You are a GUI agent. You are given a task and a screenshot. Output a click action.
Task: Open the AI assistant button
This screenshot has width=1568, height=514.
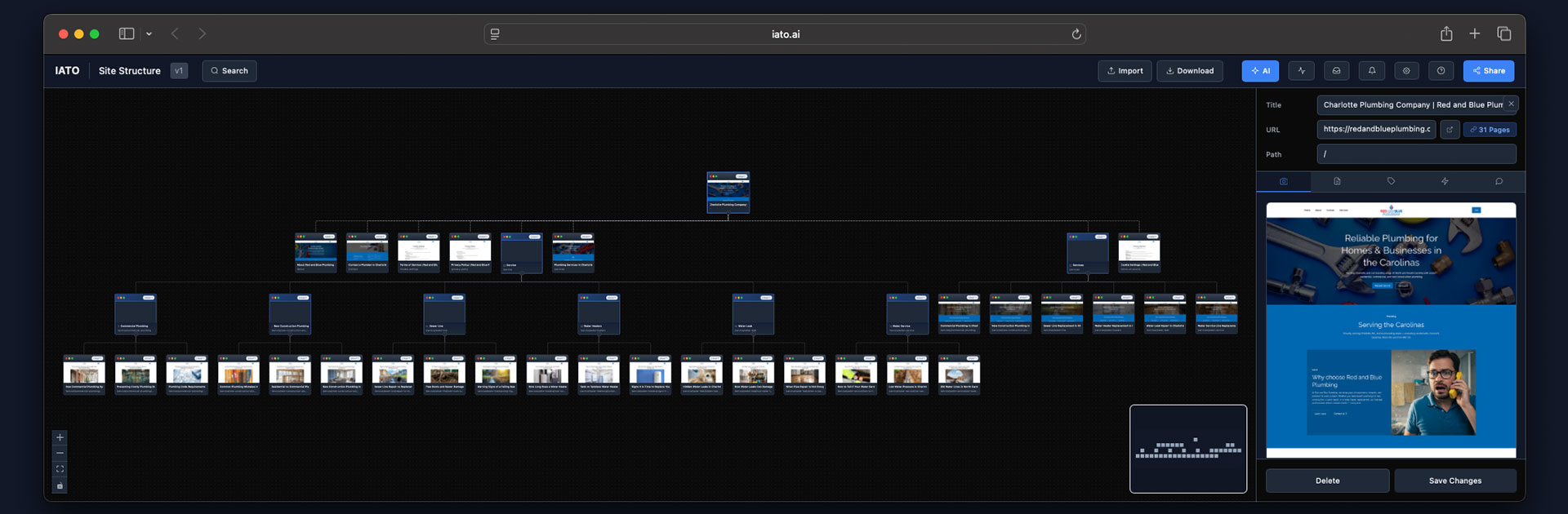1260,71
